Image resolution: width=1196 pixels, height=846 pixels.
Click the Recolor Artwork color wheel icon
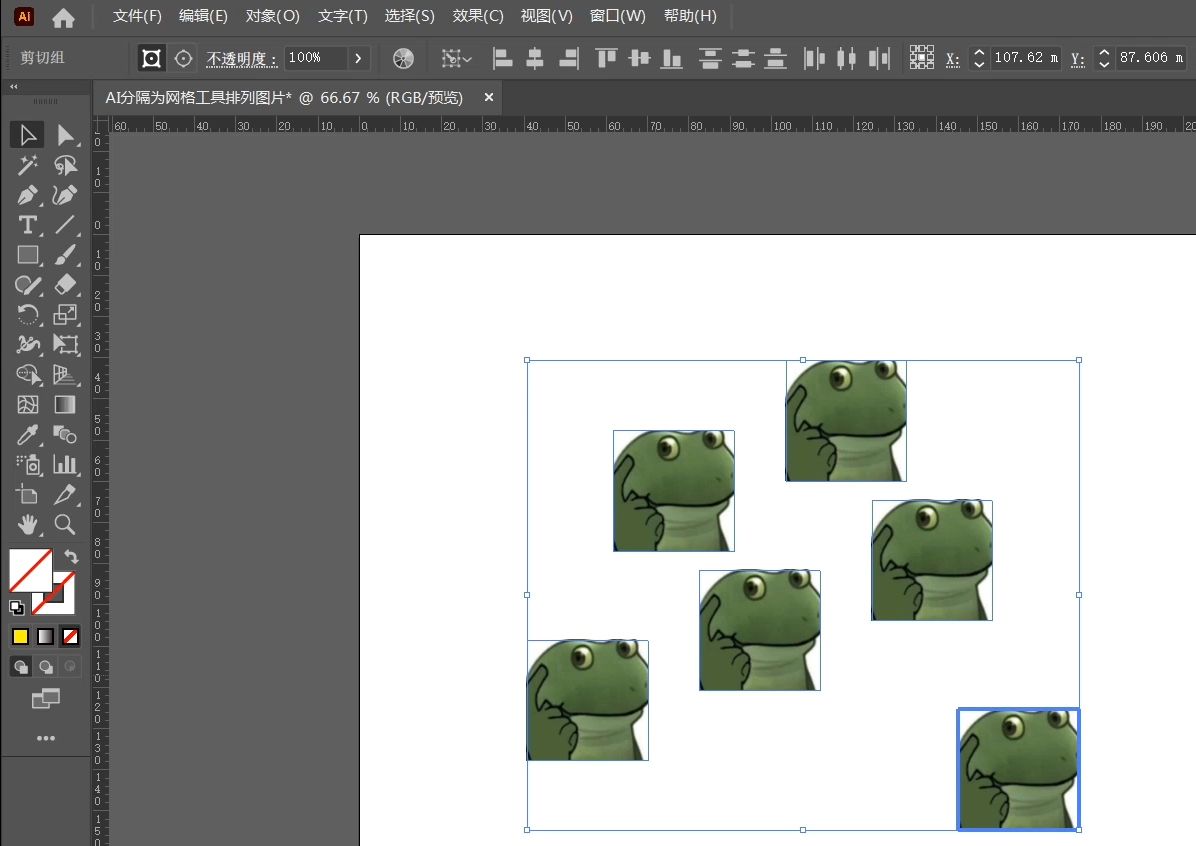[x=403, y=58]
